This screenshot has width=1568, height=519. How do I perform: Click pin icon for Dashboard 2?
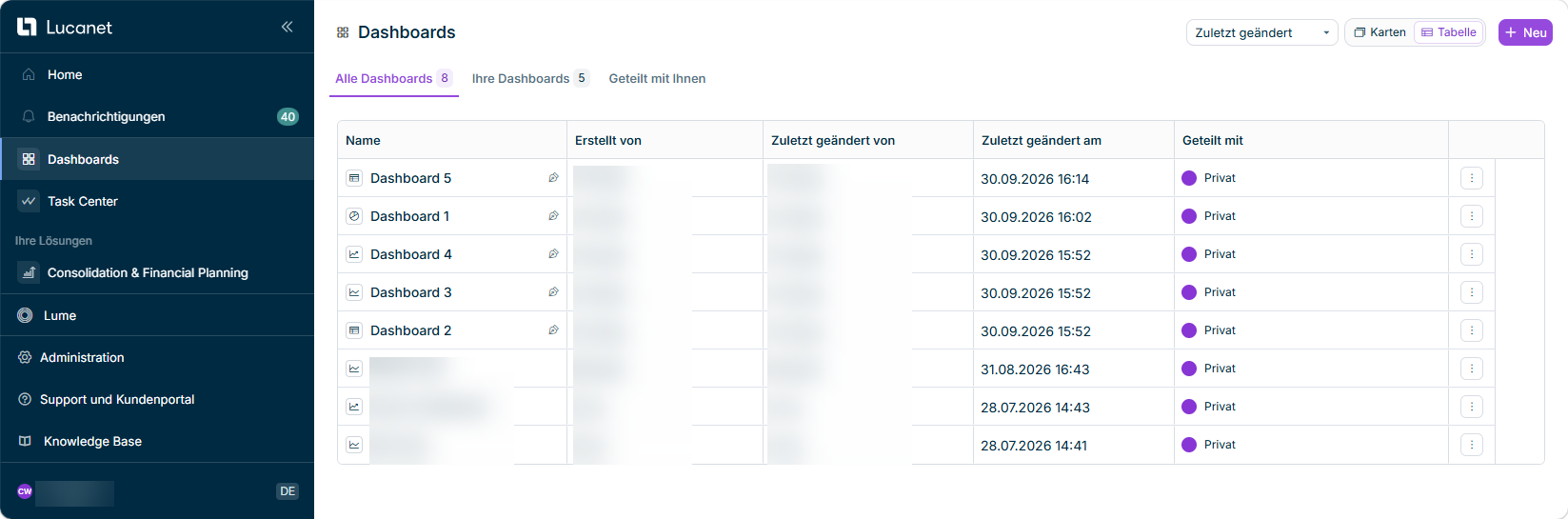[x=553, y=330]
